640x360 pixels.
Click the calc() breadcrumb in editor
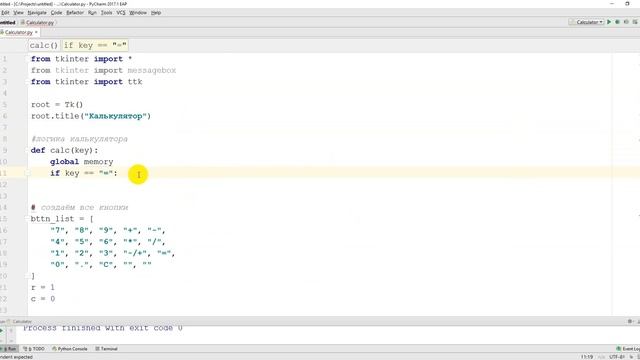[44, 45]
